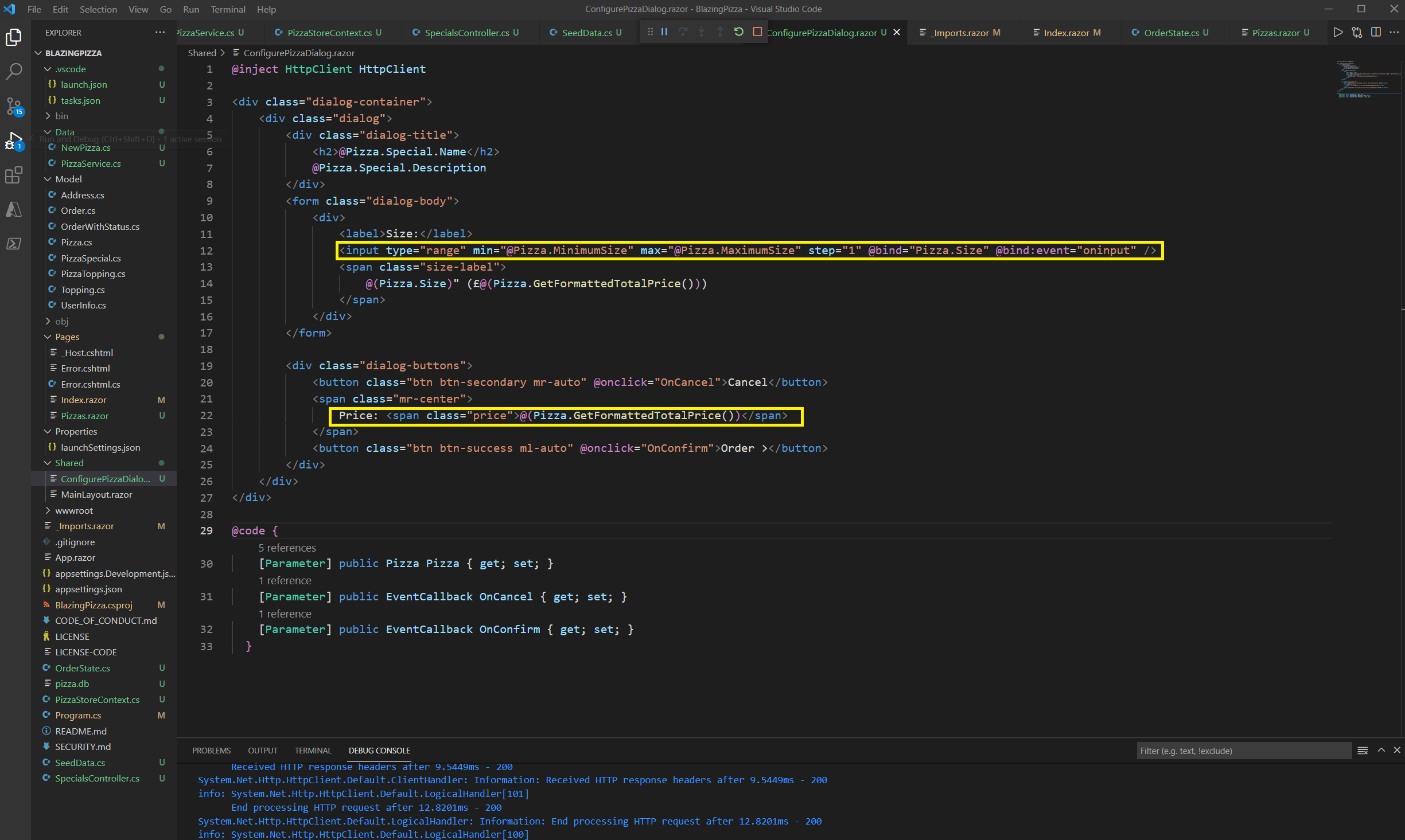The width and height of the screenshot is (1405, 840).
Task: Close the bottom panel
Action: point(1397,751)
